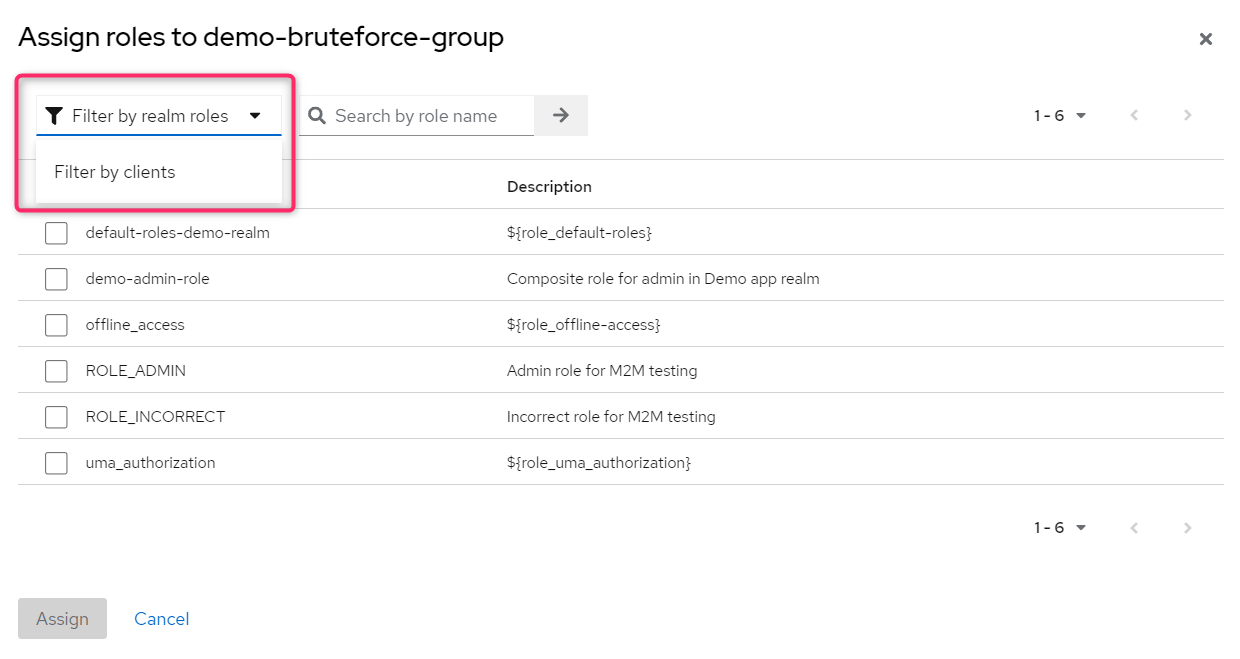The image size is (1240, 659).
Task: Submit search with the arrow button
Action: tap(561, 116)
